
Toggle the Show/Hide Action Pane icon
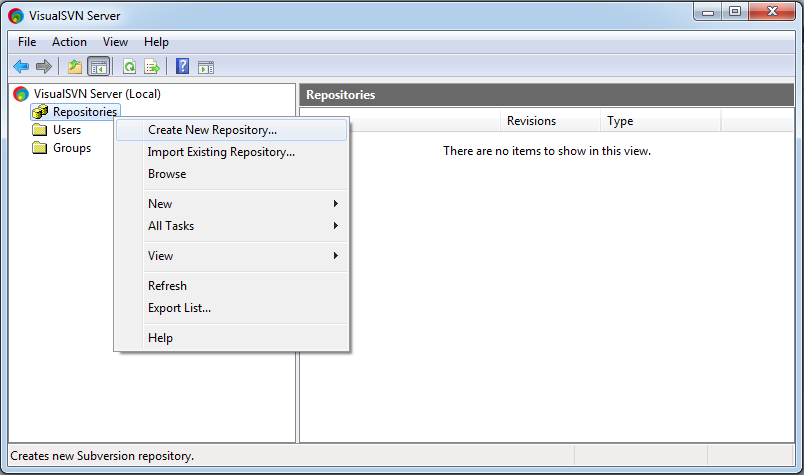click(206, 67)
